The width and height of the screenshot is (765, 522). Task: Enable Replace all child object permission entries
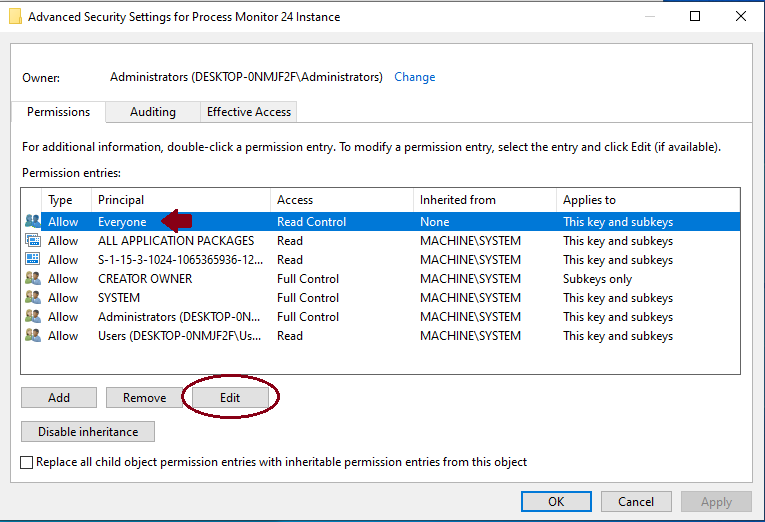pyautogui.click(x=27, y=462)
